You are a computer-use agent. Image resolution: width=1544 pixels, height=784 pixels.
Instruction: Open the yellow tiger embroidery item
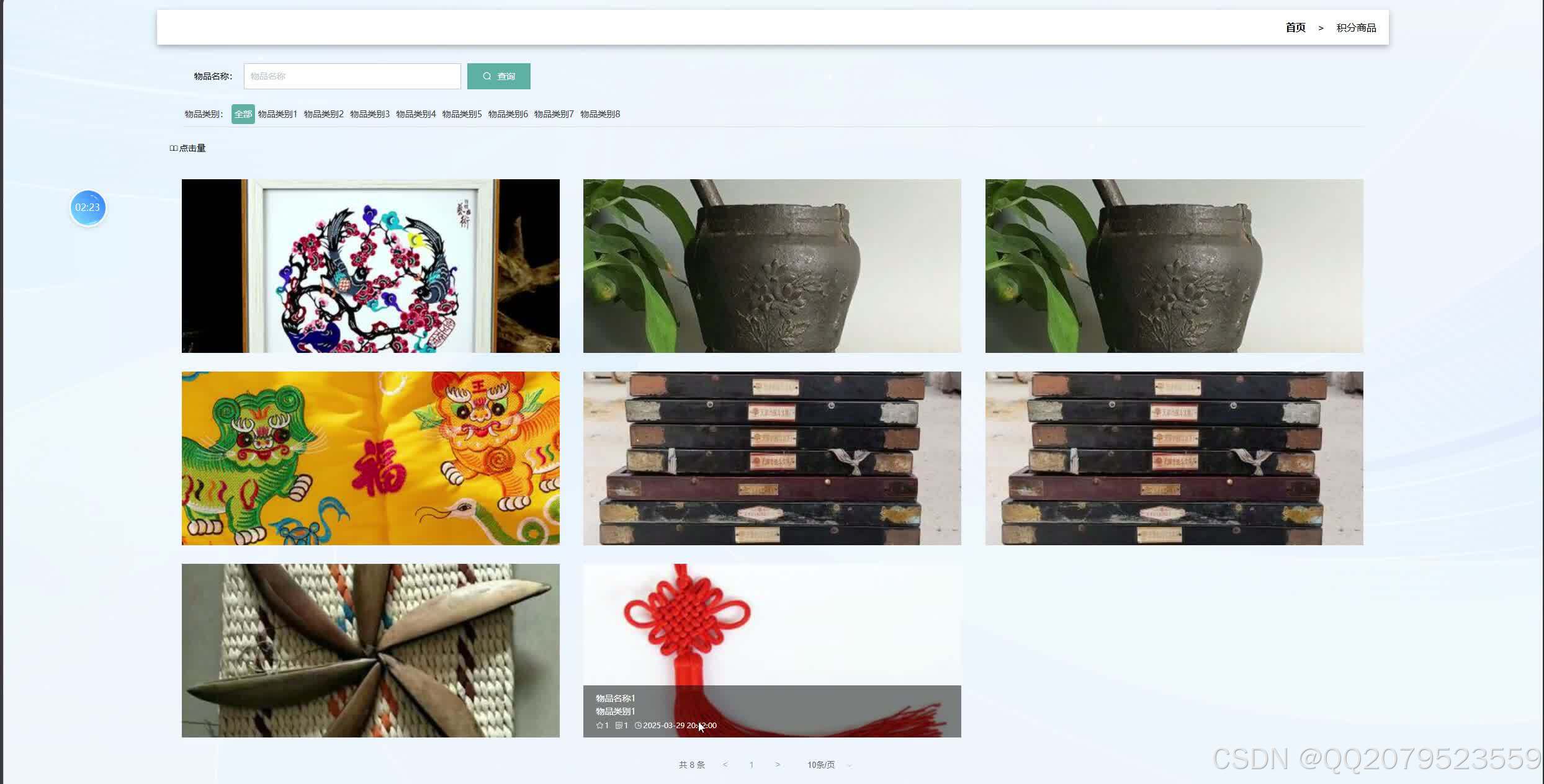tap(370, 458)
